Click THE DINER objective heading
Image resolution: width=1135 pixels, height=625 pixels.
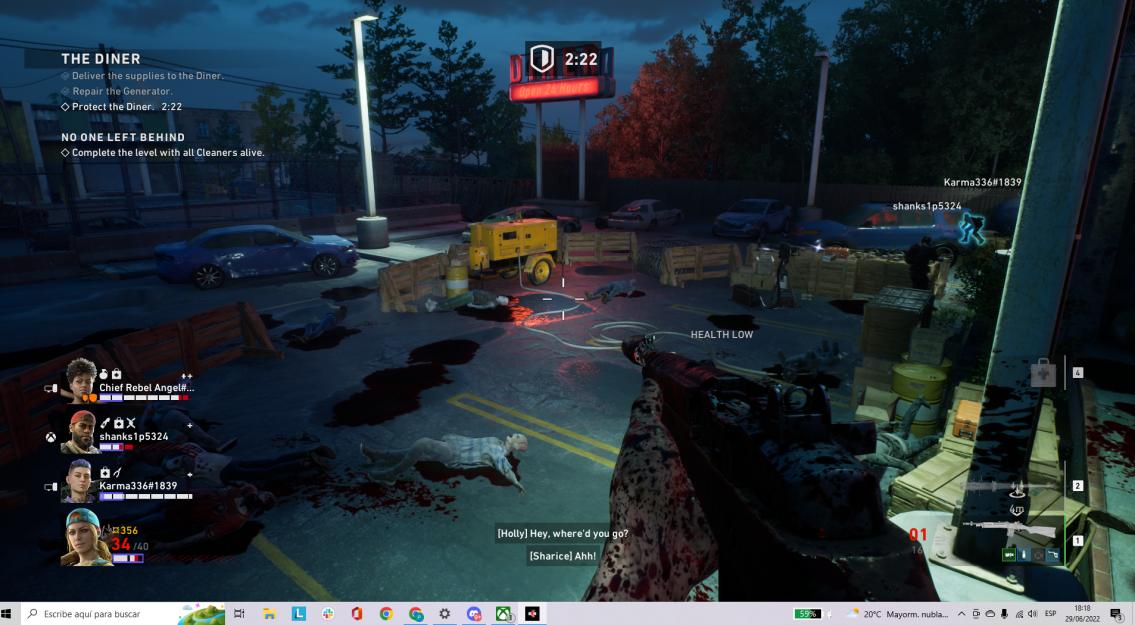pyautogui.click(x=101, y=59)
